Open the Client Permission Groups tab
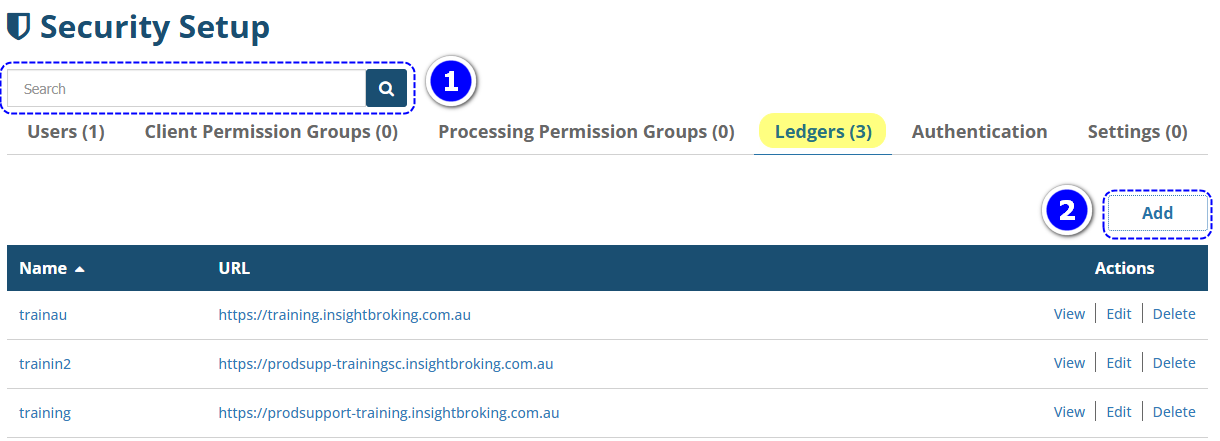 271,132
